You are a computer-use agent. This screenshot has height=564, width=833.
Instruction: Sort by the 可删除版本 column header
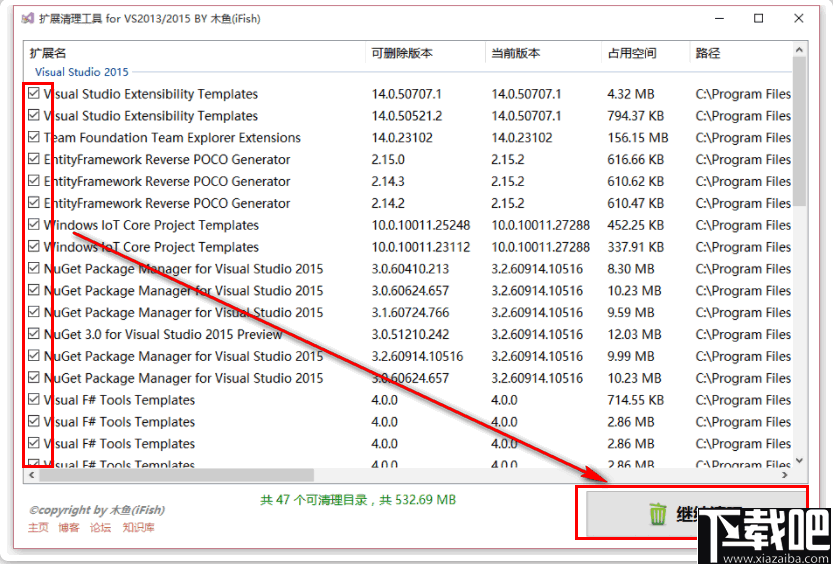click(x=426, y=53)
